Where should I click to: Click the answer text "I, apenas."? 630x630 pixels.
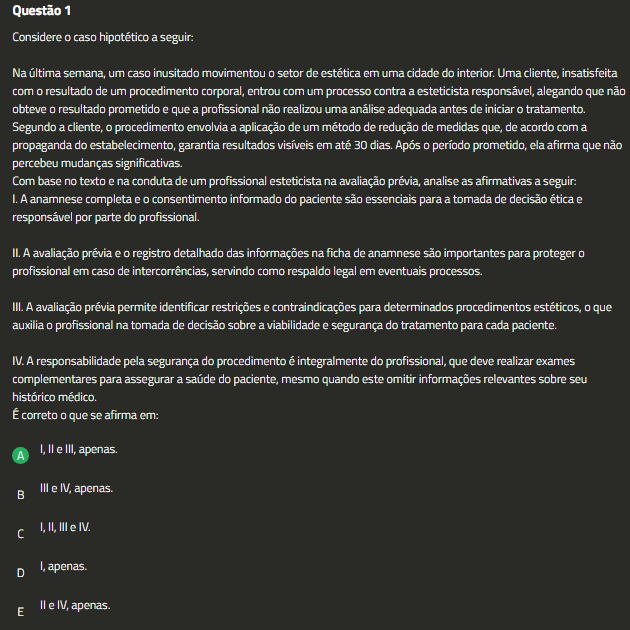pos(63,566)
